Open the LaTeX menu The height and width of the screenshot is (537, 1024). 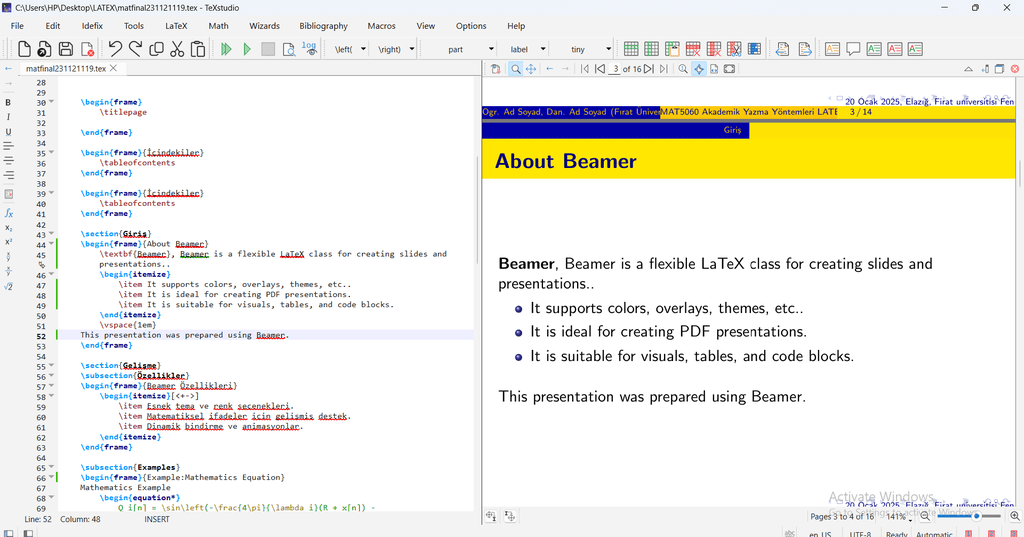tap(176, 26)
